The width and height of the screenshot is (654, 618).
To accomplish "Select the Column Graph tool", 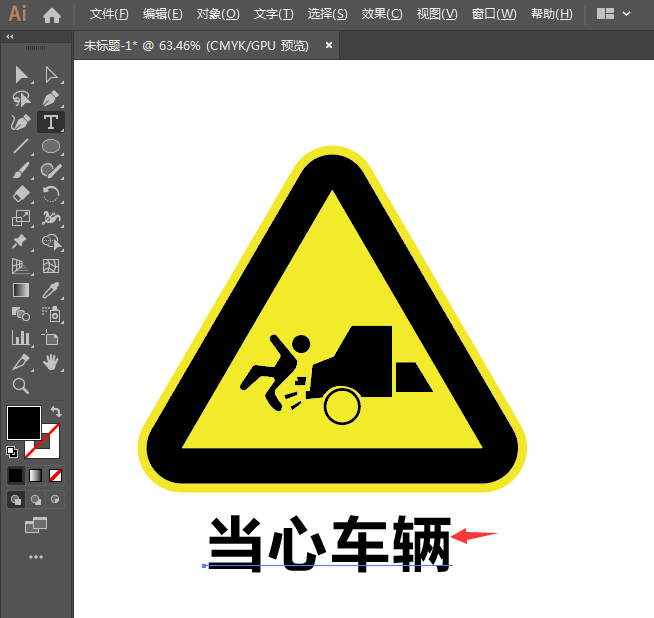I will pos(21,338).
